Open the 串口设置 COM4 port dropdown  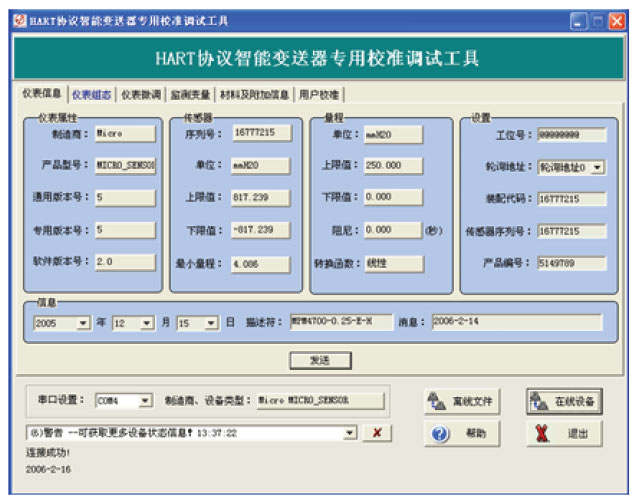click(x=146, y=401)
